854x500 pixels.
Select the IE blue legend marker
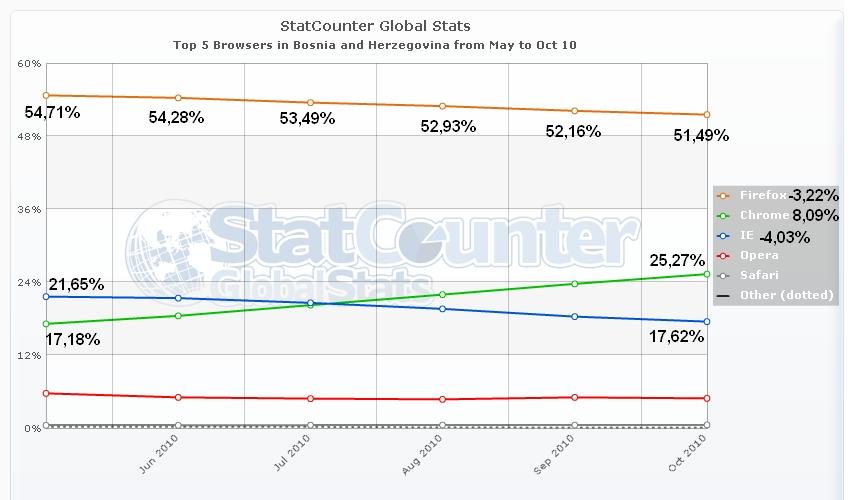tap(723, 236)
